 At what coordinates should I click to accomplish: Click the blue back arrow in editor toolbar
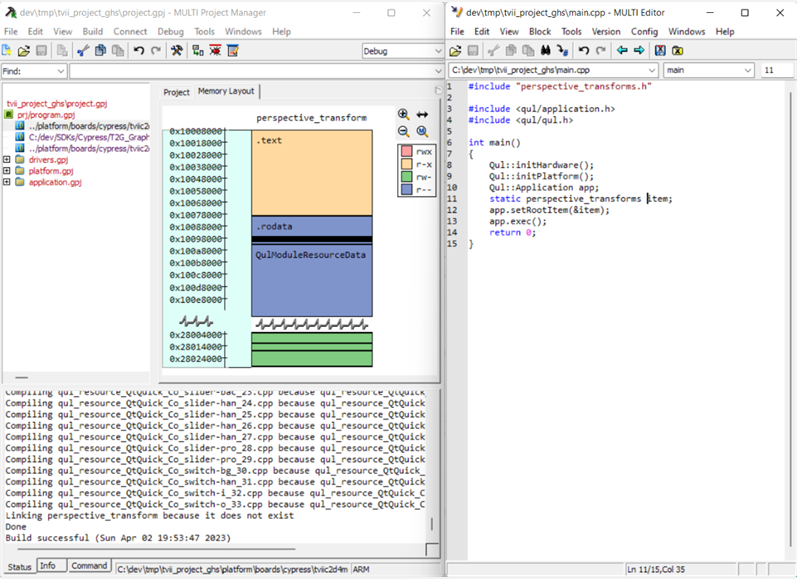pyautogui.click(x=621, y=51)
